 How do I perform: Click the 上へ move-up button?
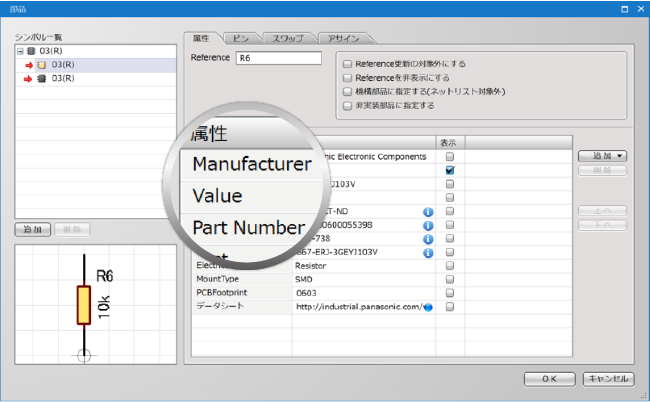(x=602, y=211)
